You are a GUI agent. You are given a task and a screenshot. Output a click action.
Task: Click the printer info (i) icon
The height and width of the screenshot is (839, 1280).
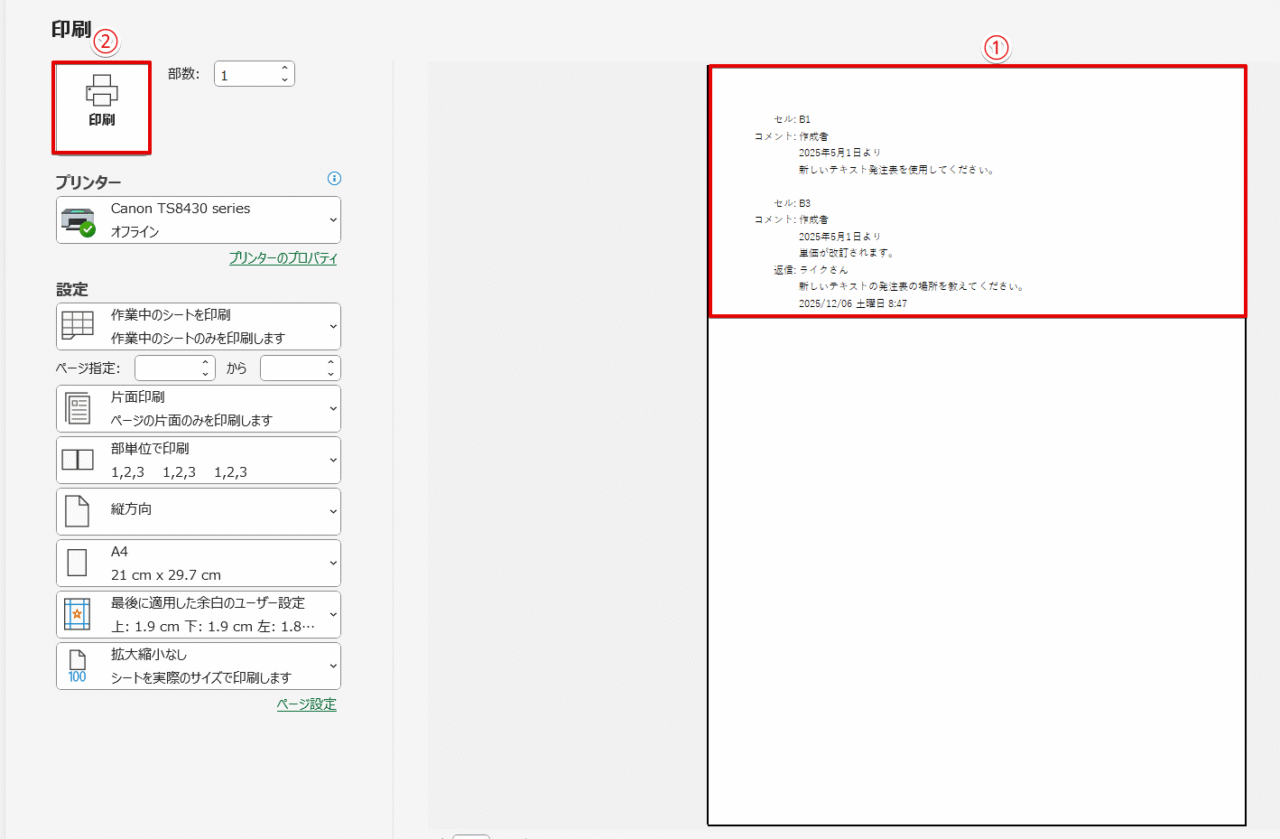[334, 178]
